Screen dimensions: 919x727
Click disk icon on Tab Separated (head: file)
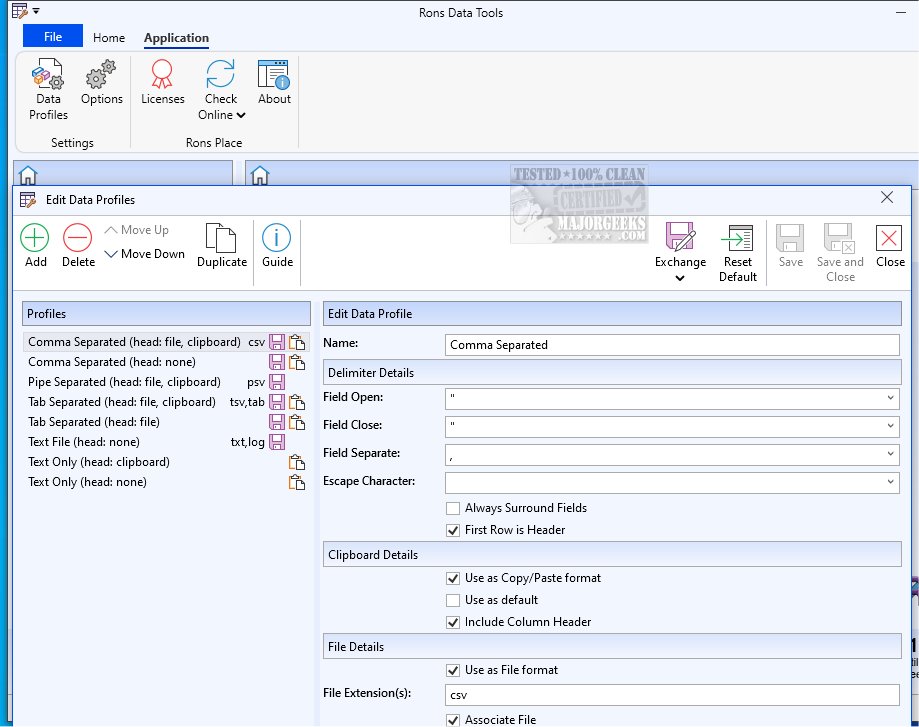click(277, 422)
